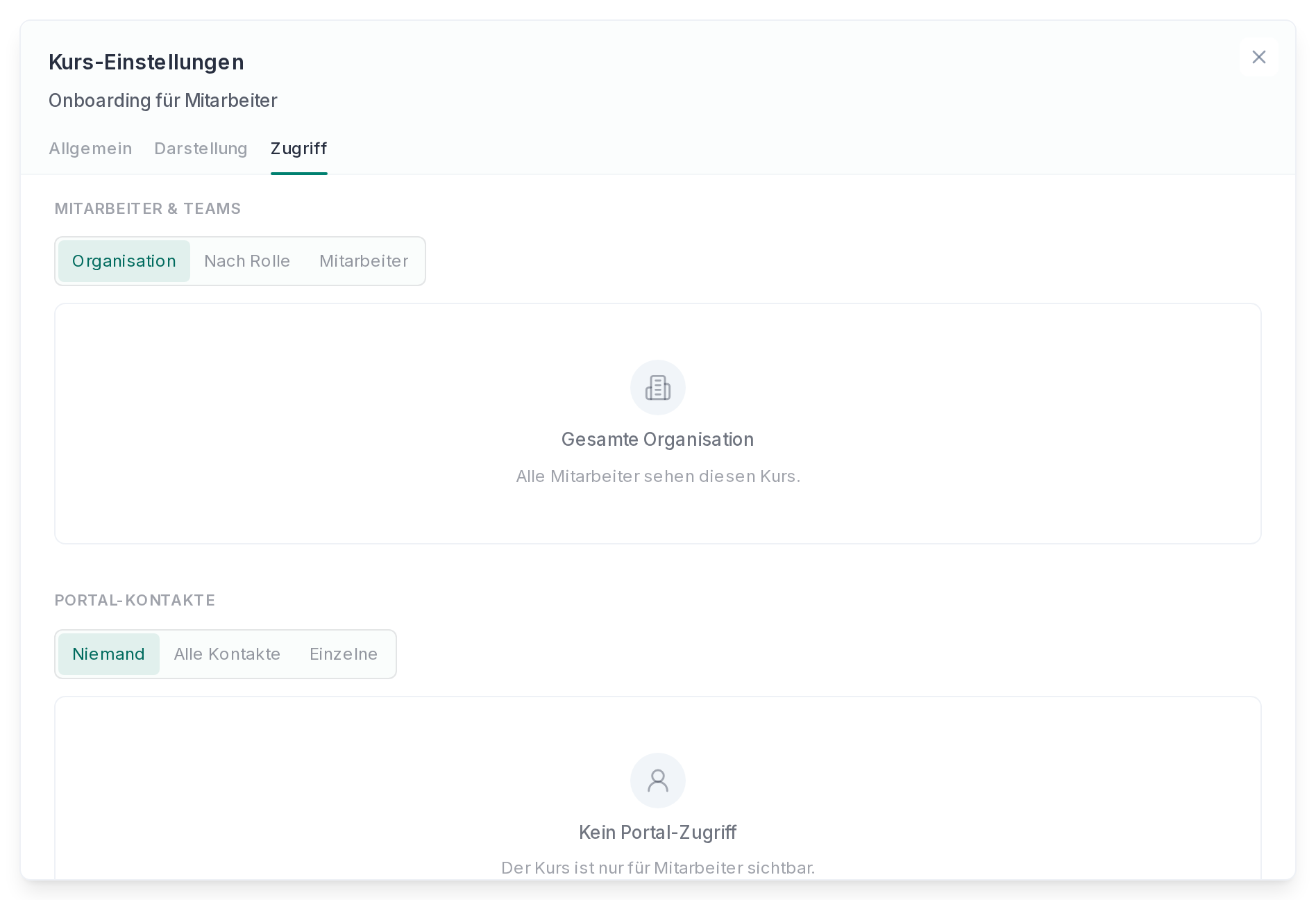Click the Gesamte Organisation heading
The height and width of the screenshot is (900, 1316).
coord(658,440)
